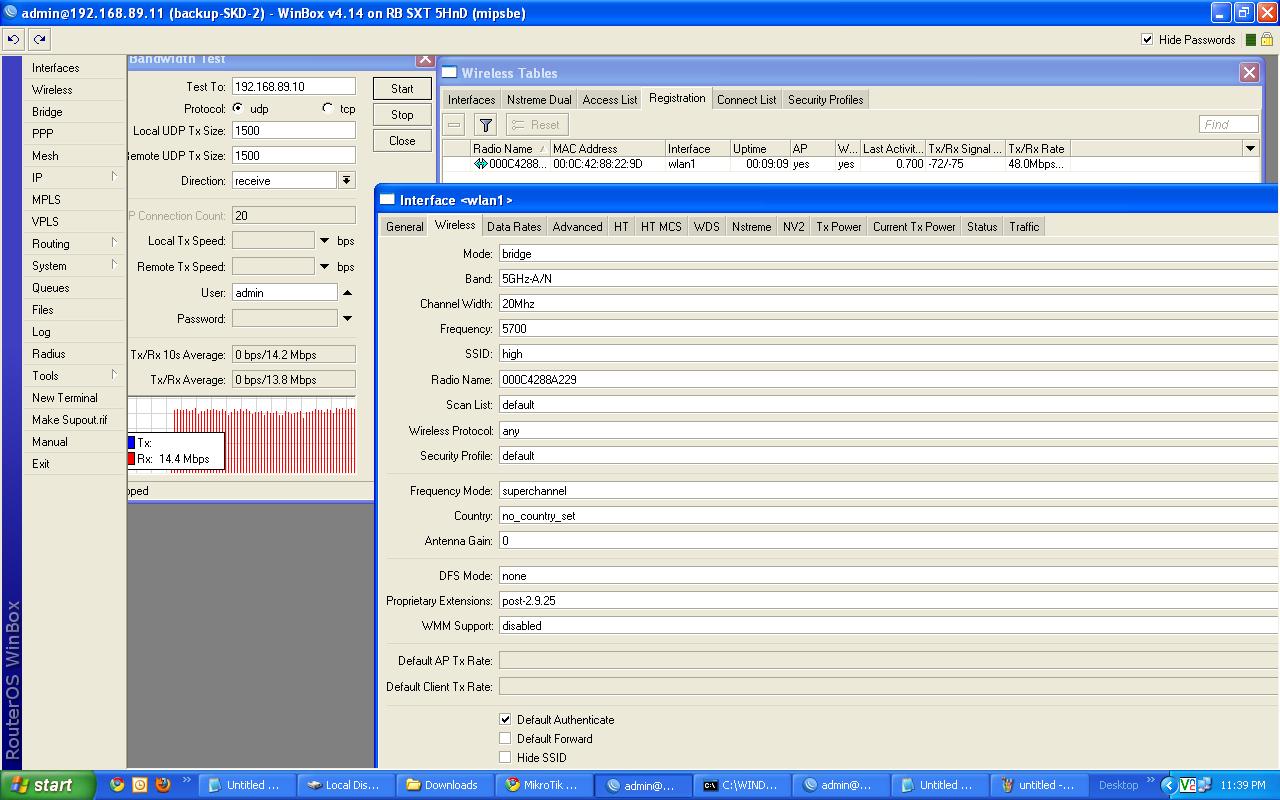Toggle the Hide Passwords checkbox

[x=1147, y=40]
